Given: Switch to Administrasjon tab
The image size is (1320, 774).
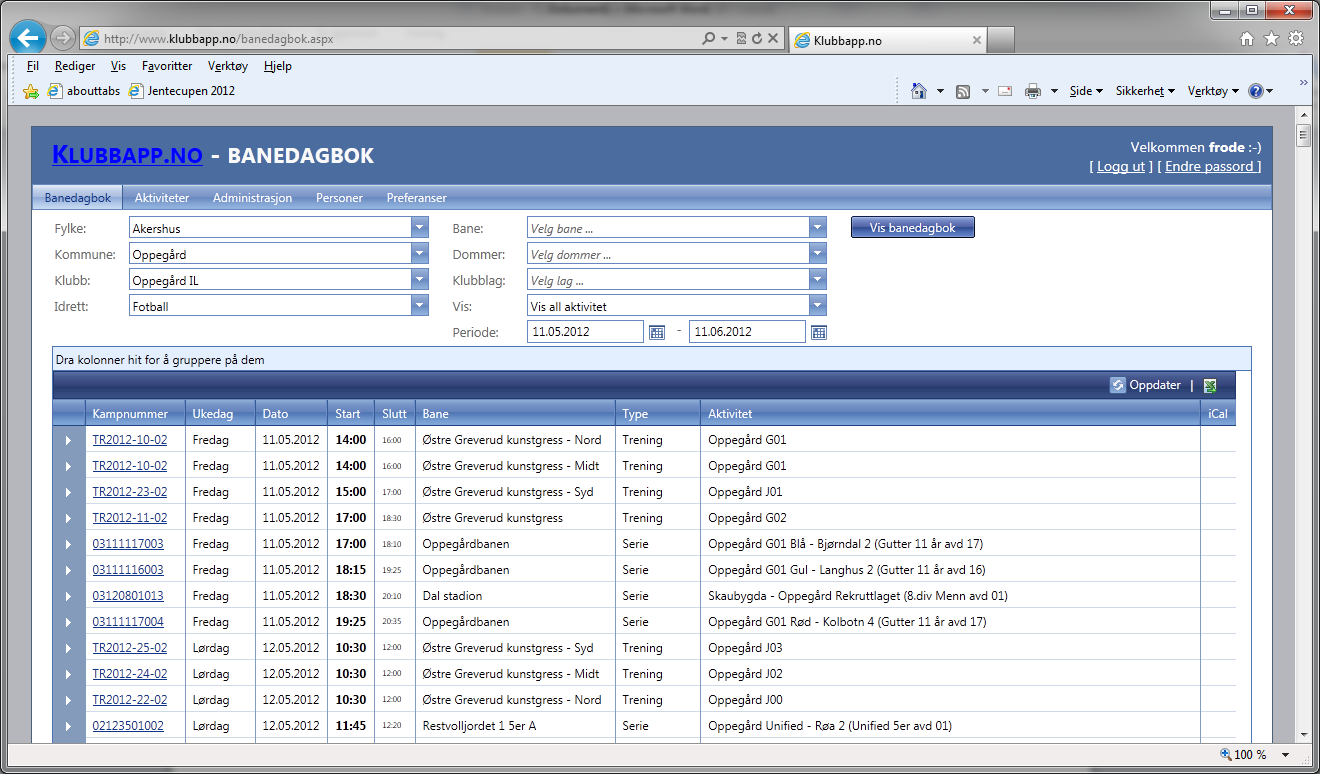Looking at the screenshot, I should click(252, 198).
